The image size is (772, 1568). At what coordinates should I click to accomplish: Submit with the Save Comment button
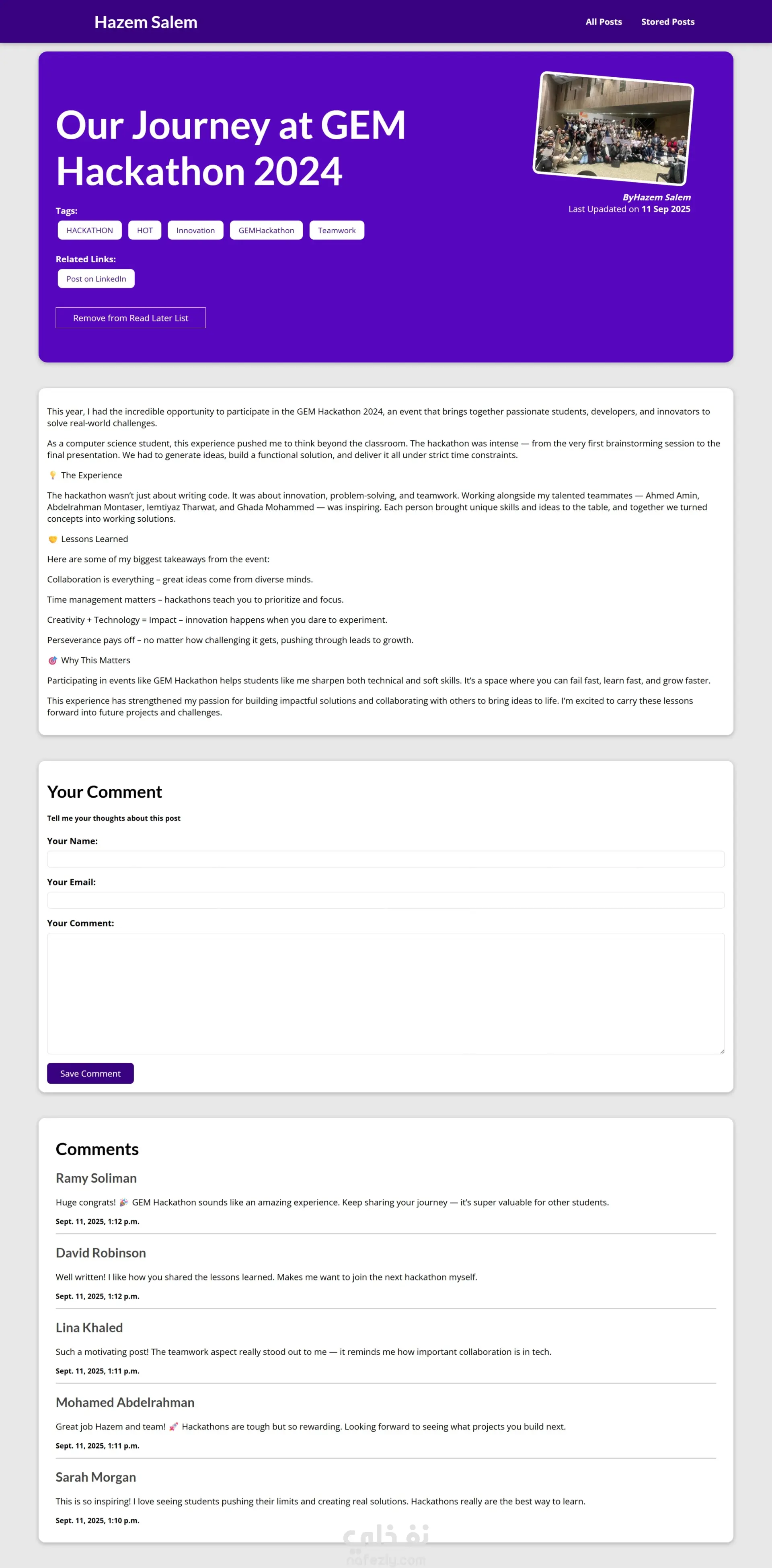pos(90,1073)
